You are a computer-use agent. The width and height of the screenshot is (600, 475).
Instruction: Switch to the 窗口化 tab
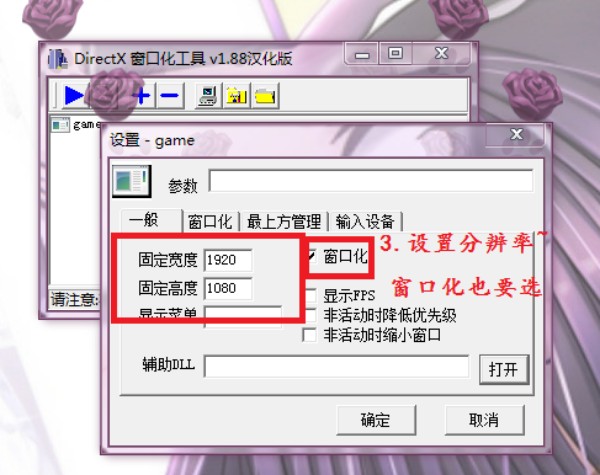coord(210,221)
